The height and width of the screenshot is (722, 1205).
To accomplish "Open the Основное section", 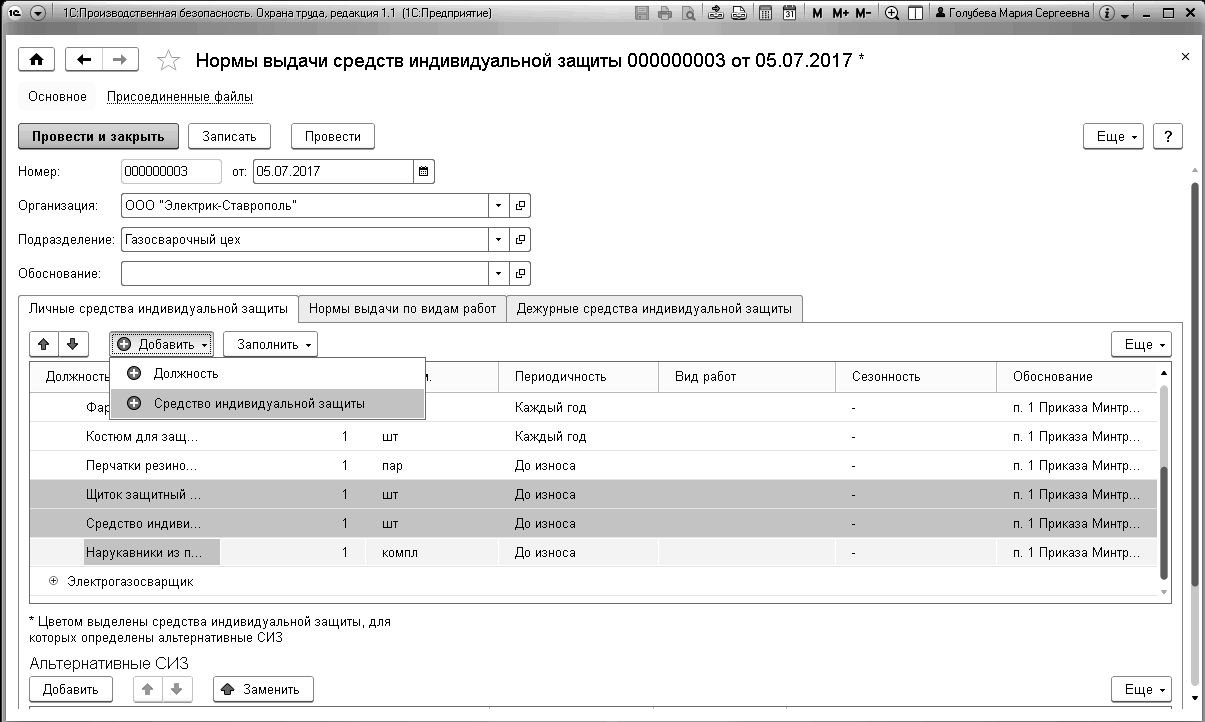I will [x=58, y=97].
